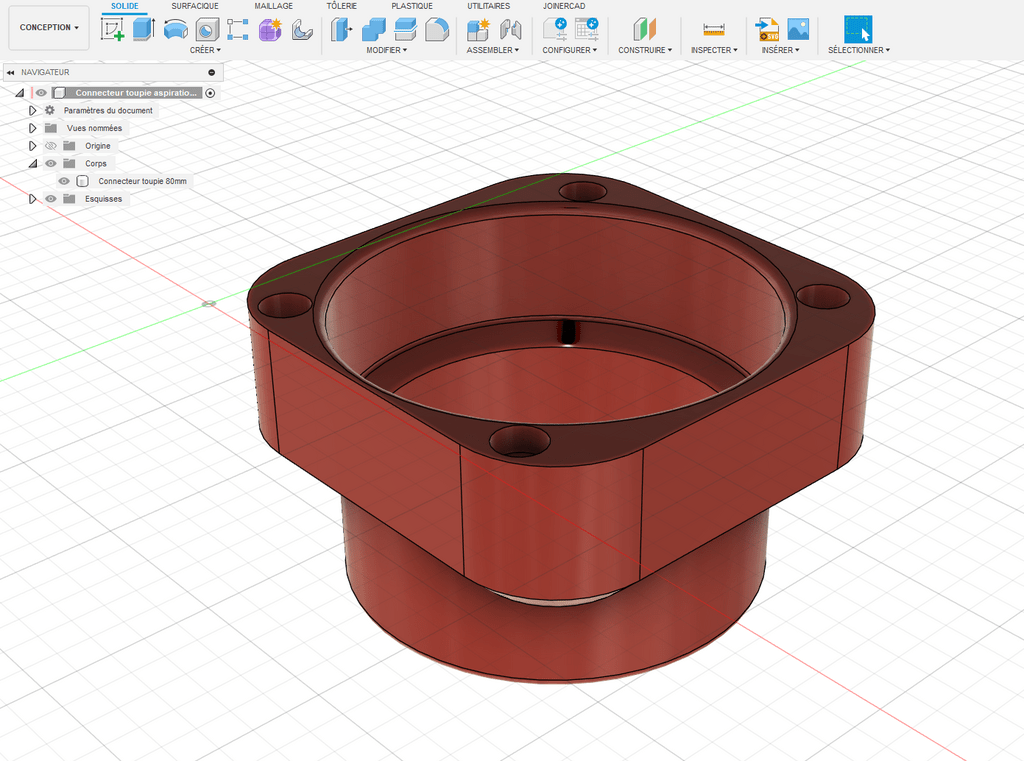
Task: Collapse the root component tree node
Action: [x=20, y=93]
